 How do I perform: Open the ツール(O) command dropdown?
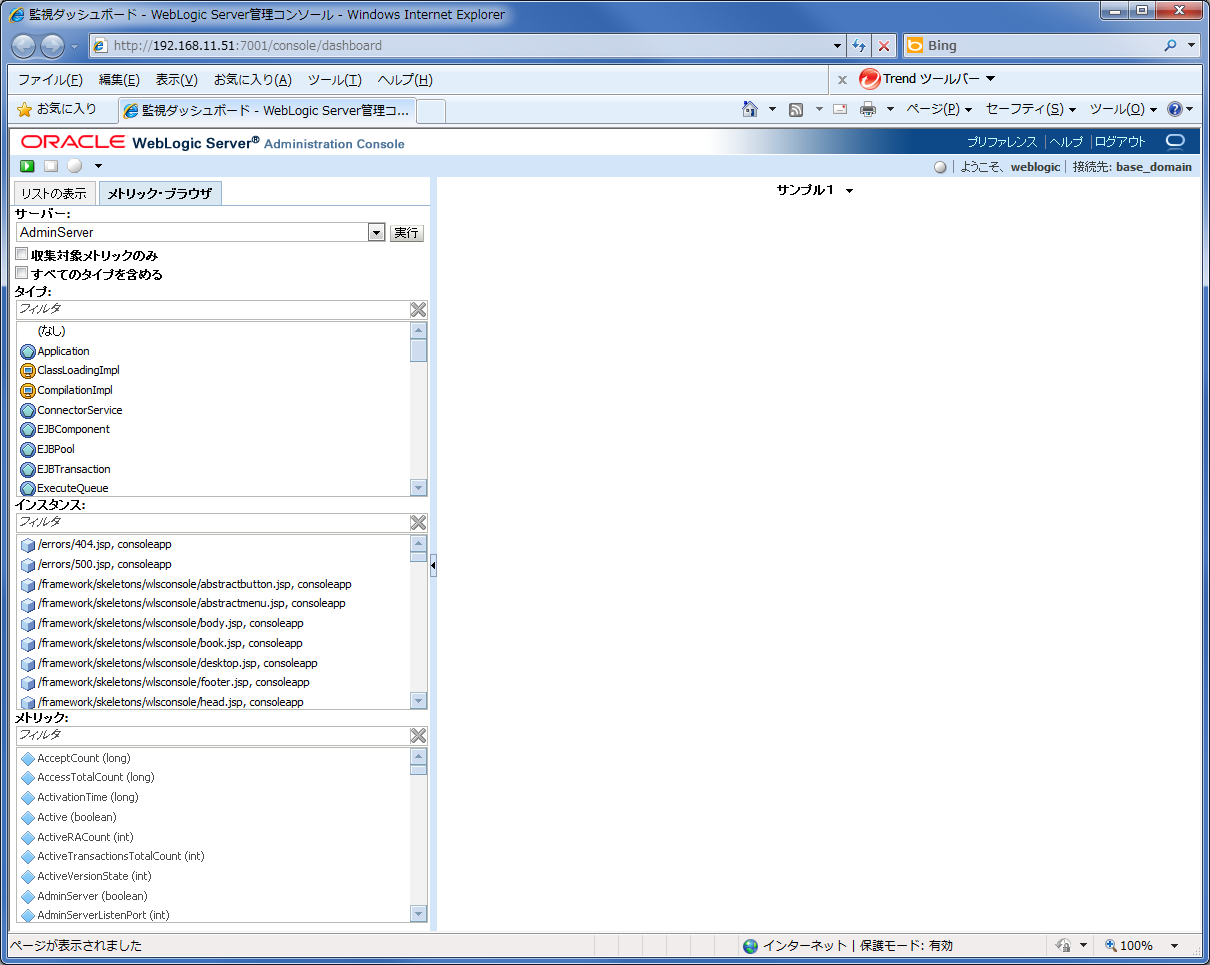pyautogui.click(x=1123, y=109)
